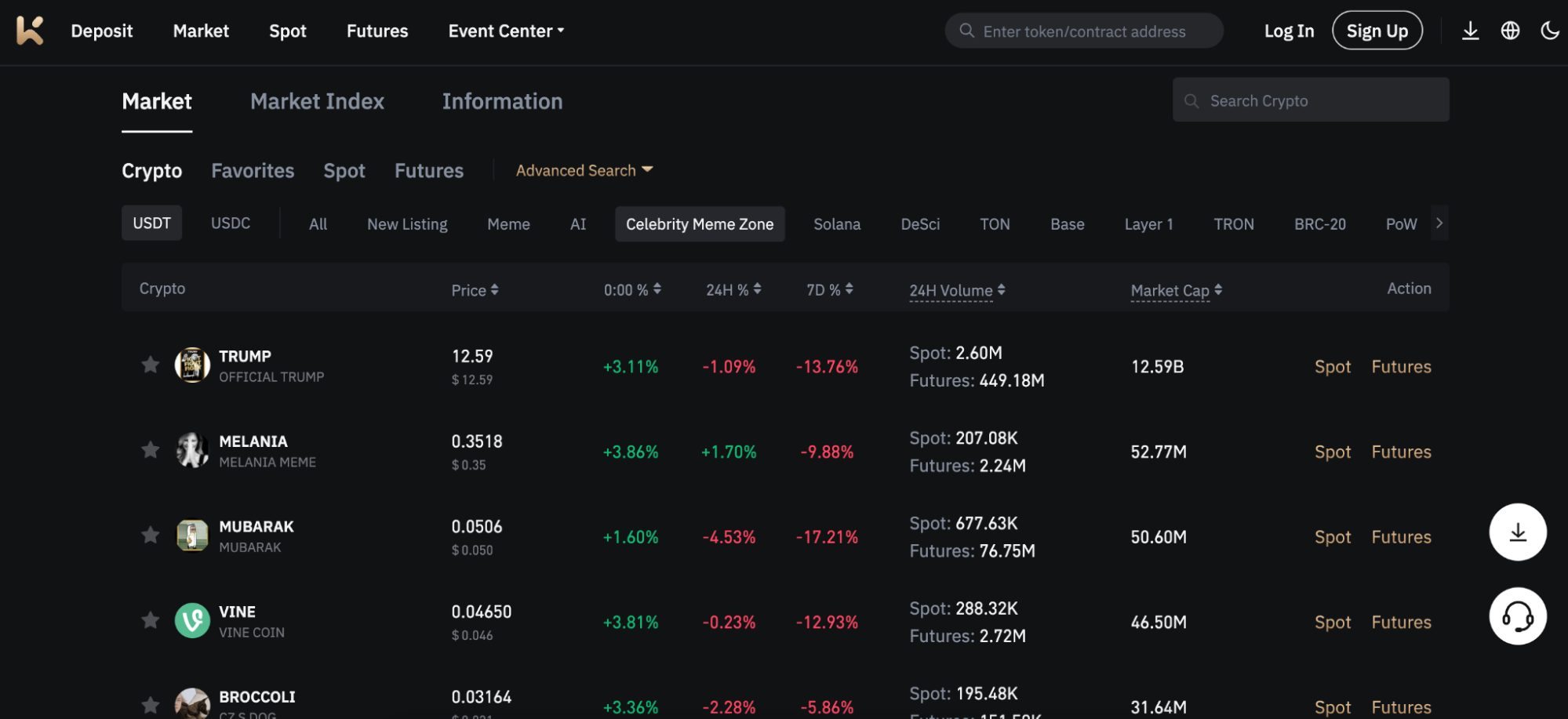Viewport: 1568px width, 719px height.
Task: Click the magnifier icon in Search Crypto
Action: click(1191, 101)
